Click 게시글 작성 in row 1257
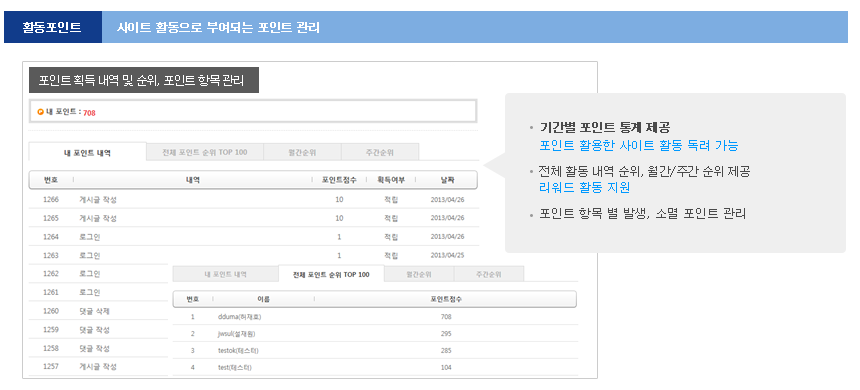The width and height of the screenshot is (860, 390). [98, 366]
